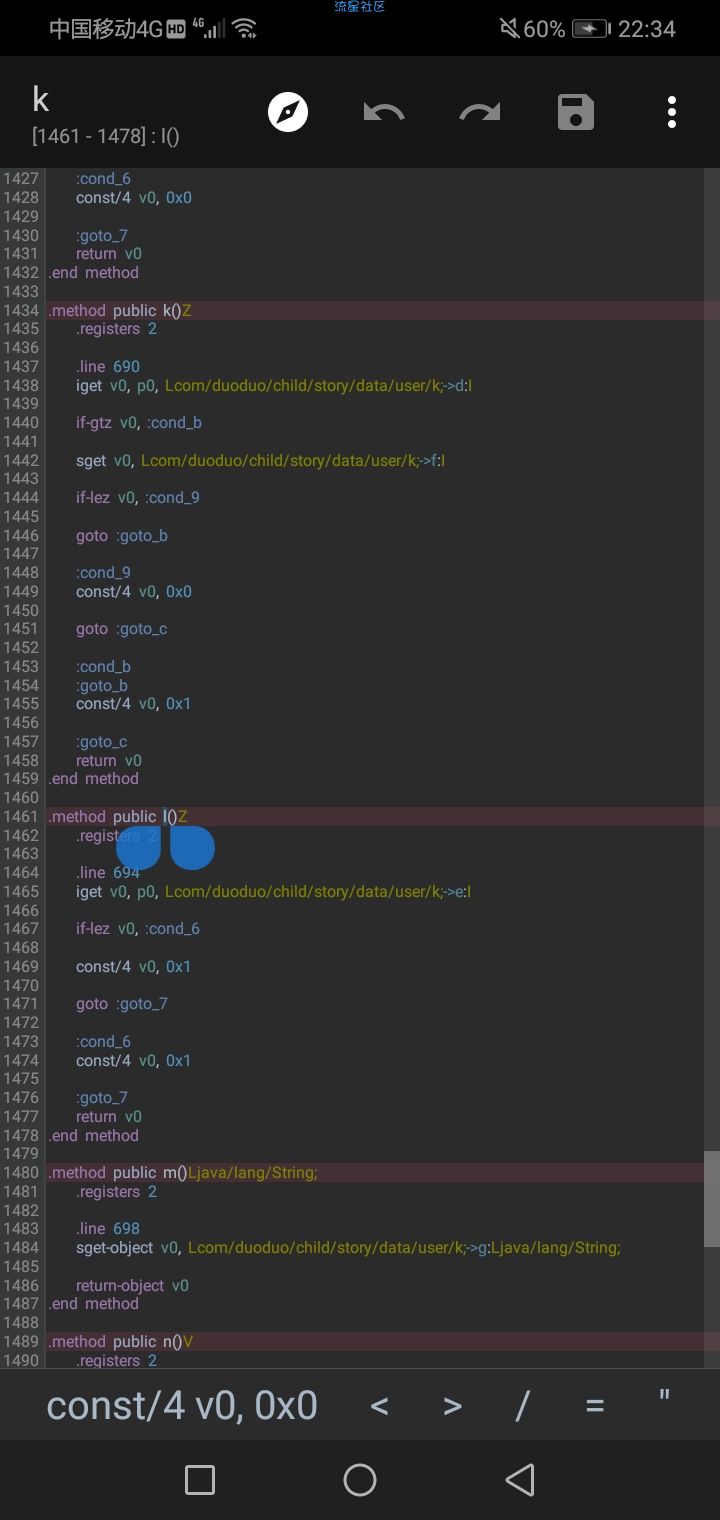Screen dimensions: 720x1520
Task: Tap 'return-object v0' instruction
Action: (x=132, y=1286)
